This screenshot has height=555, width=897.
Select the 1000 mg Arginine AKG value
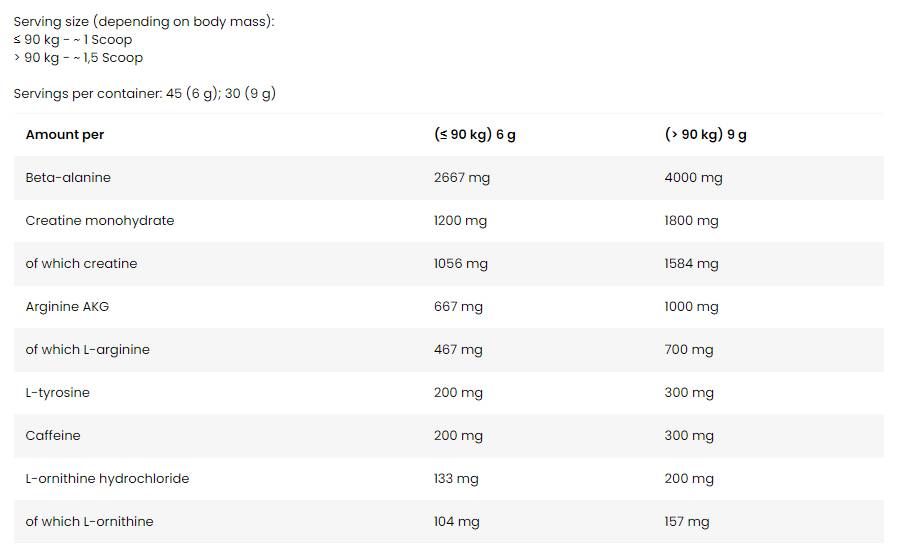691,307
